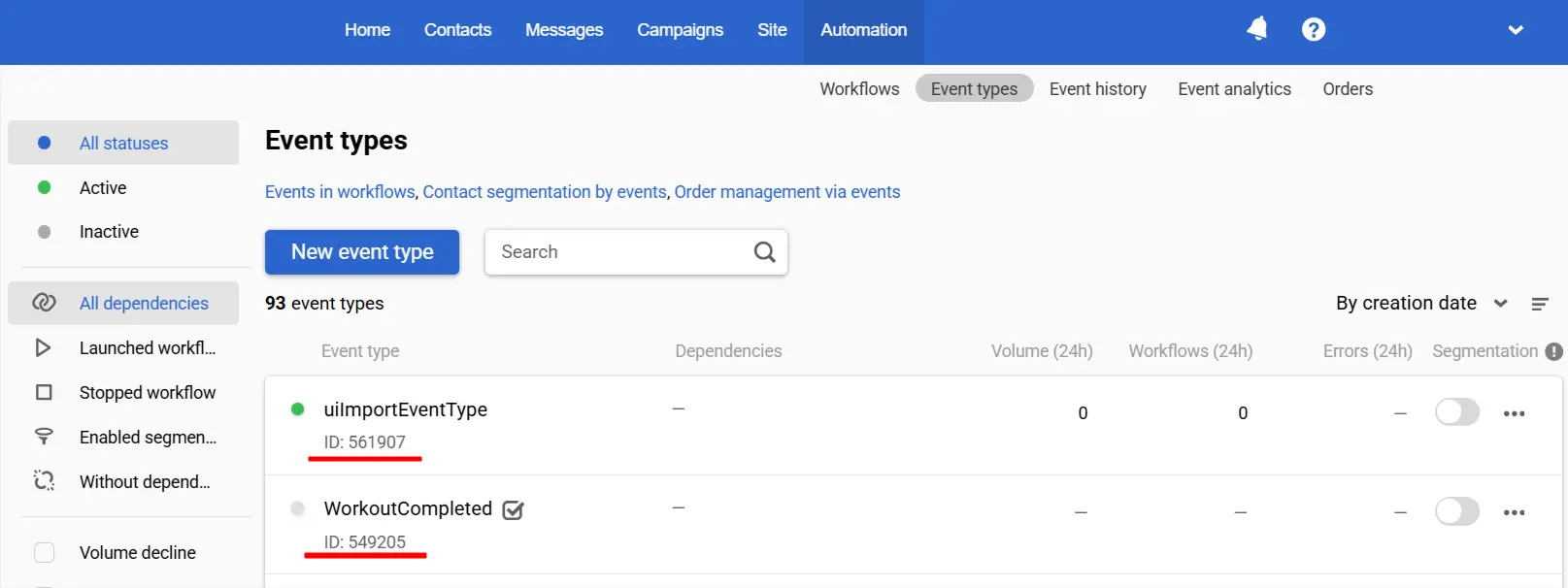Filter by Inactive status
Screen dimensions: 1568x588
click(x=109, y=232)
